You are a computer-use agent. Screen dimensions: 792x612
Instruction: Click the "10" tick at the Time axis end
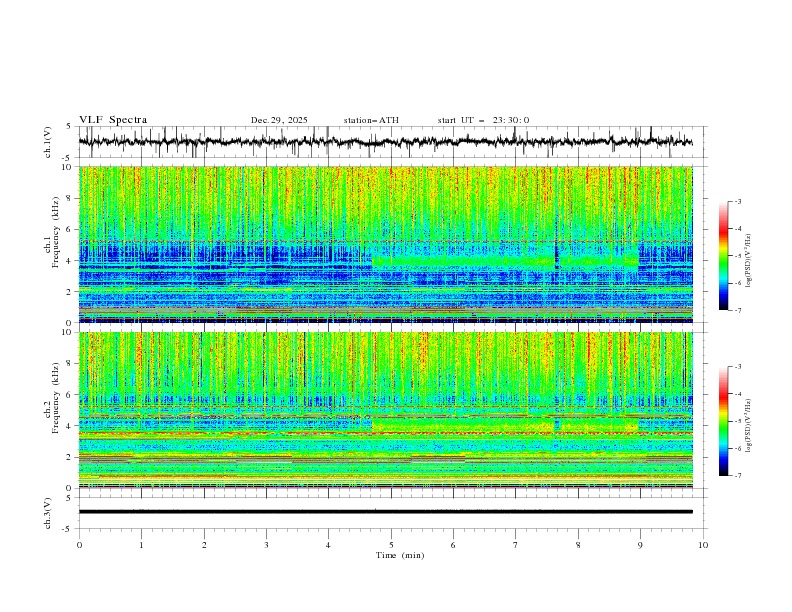703,545
